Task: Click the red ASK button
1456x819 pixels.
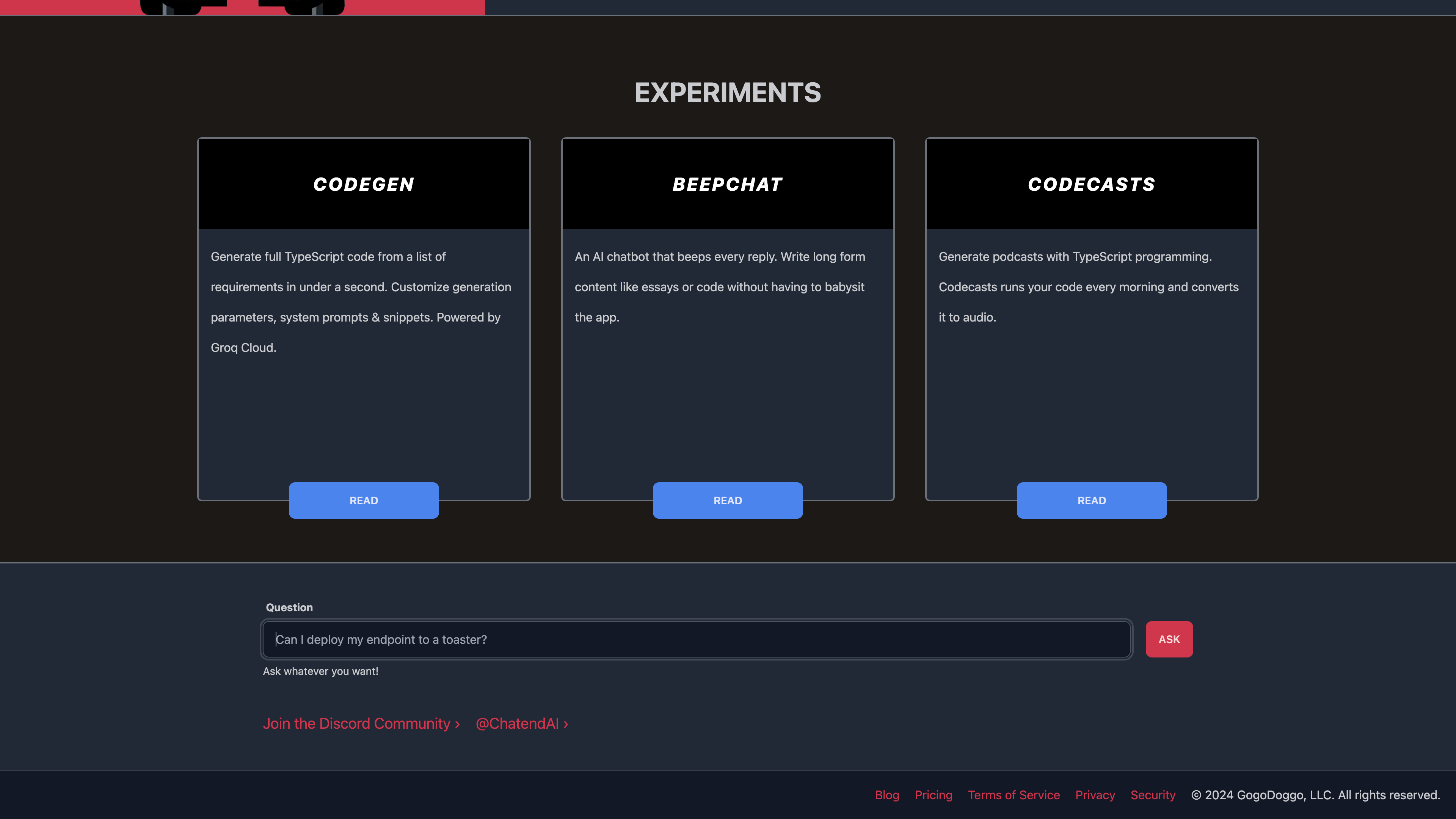Action: tap(1169, 639)
